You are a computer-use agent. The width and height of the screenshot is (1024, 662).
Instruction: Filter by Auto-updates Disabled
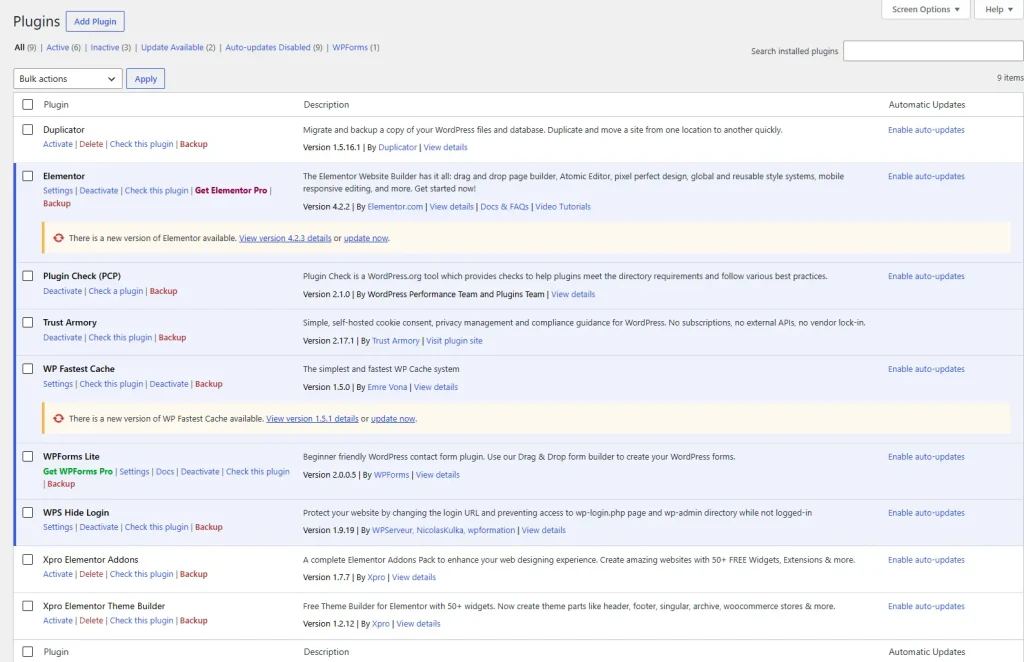(268, 47)
